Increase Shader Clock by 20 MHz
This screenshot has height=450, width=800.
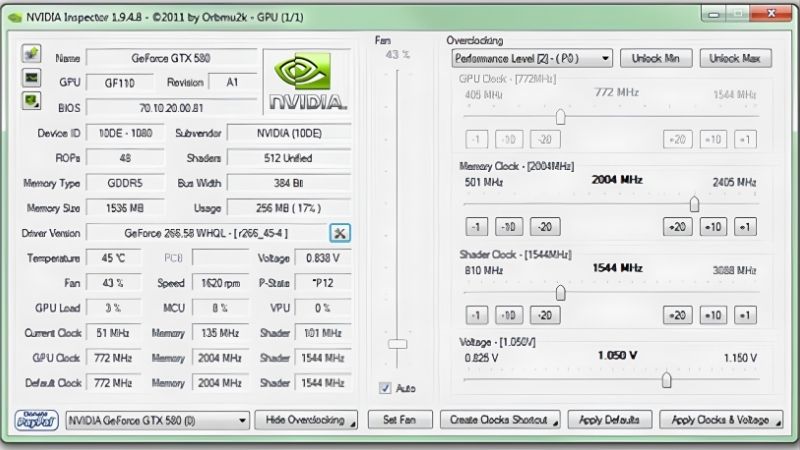(678, 315)
